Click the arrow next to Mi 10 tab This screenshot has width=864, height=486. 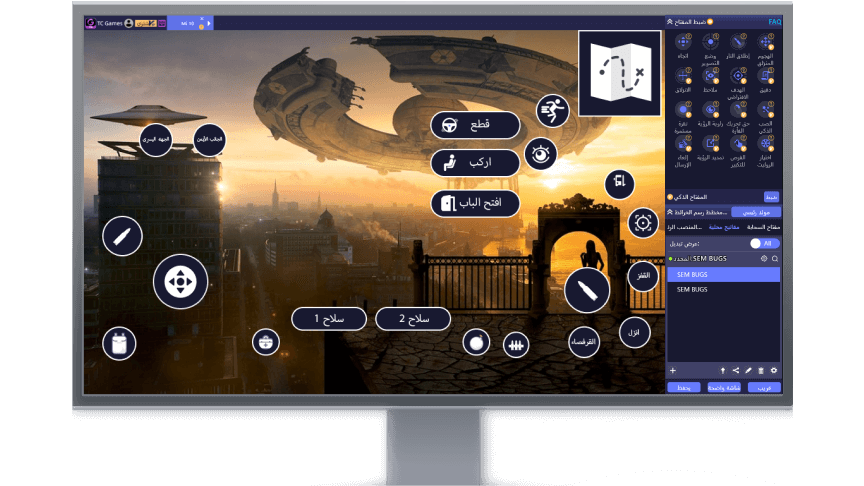[x=209, y=23]
